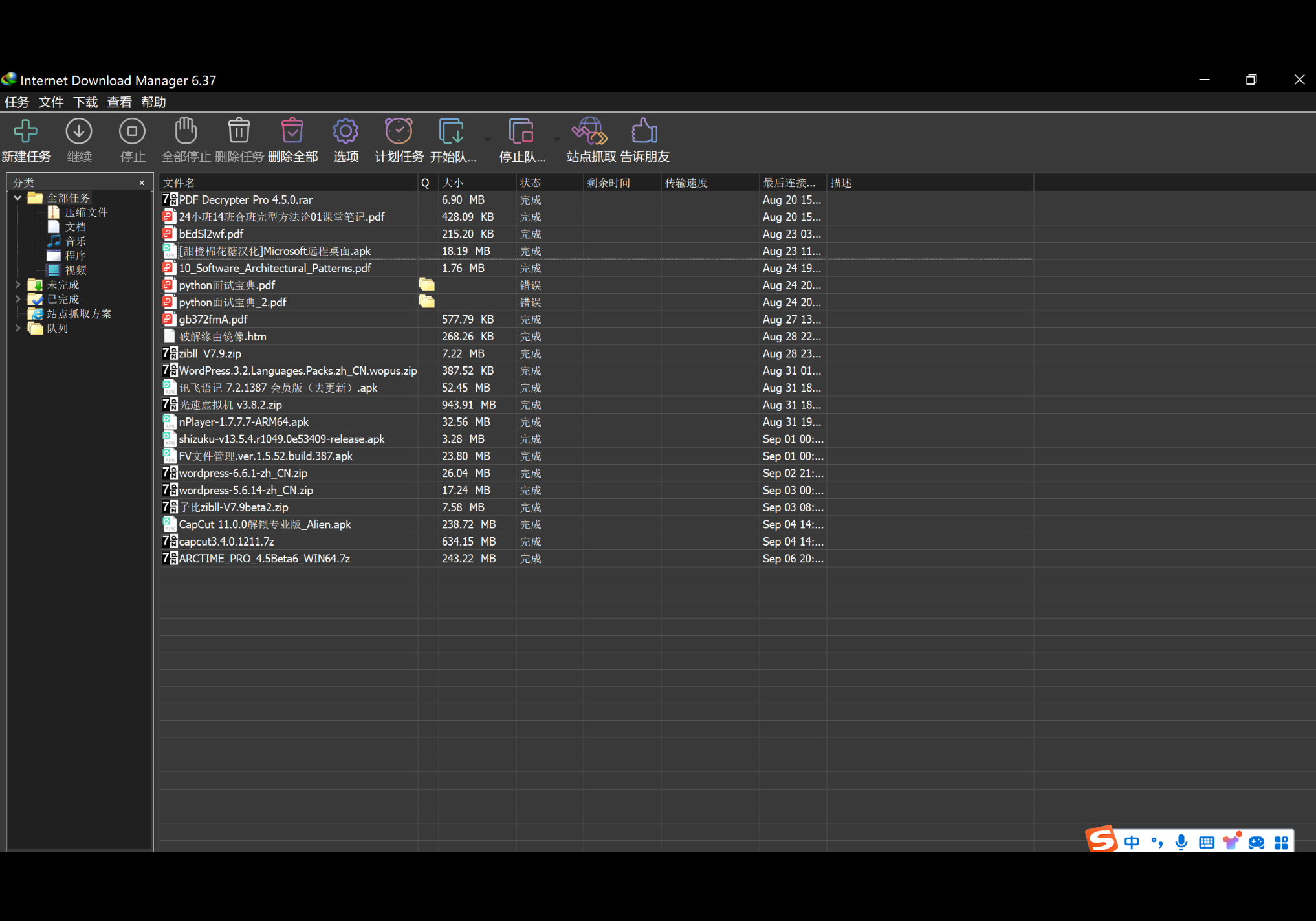Open the 任务 menu
1316x921 pixels.
pyautogui.click(x=17, y=102)
